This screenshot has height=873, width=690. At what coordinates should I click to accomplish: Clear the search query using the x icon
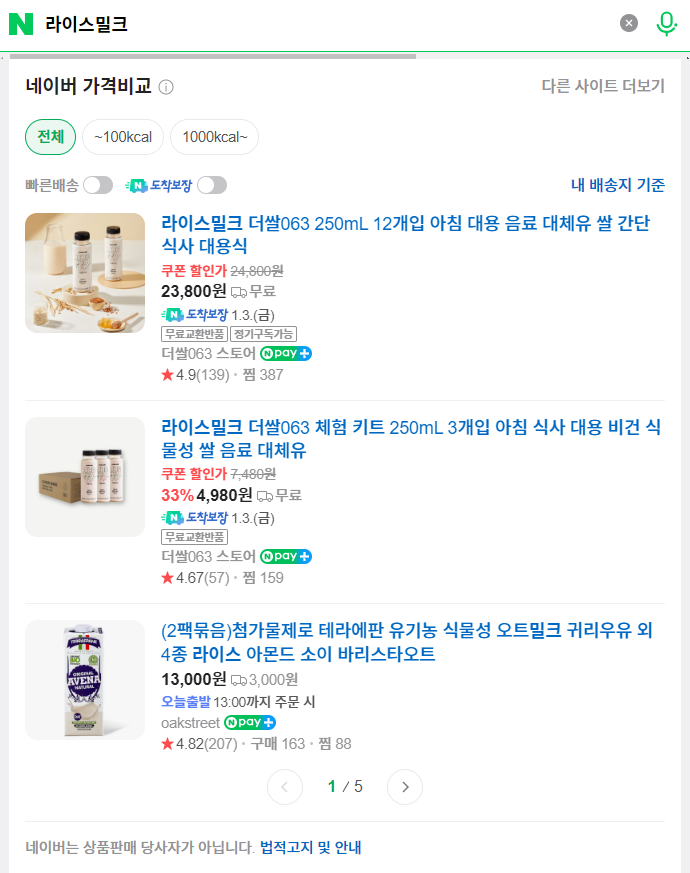click(x=628, y=22)
